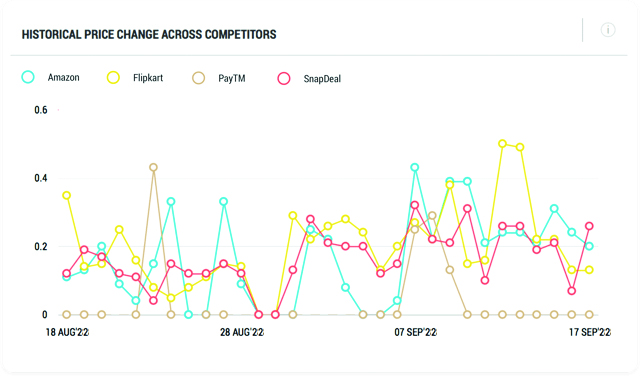Select Amazon's last data point at 0.2

pyautogui.click(x=589, y=246)
